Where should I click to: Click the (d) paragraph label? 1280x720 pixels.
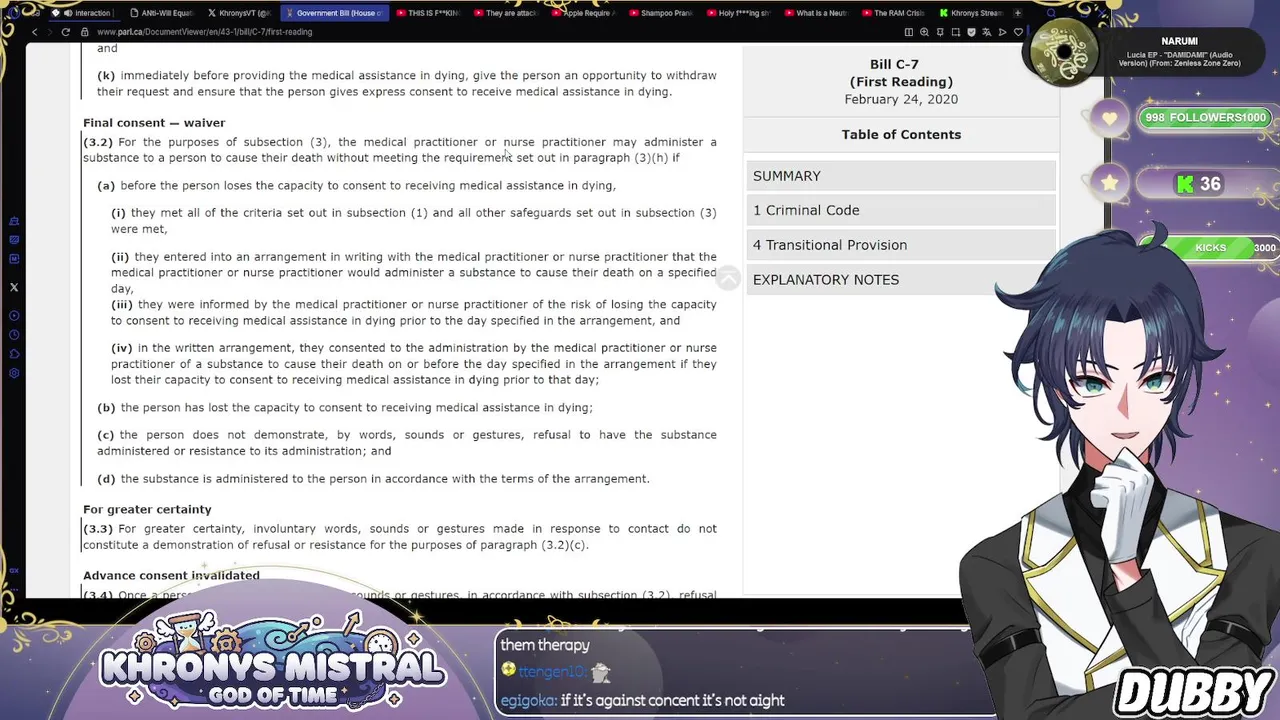(106, 479)
